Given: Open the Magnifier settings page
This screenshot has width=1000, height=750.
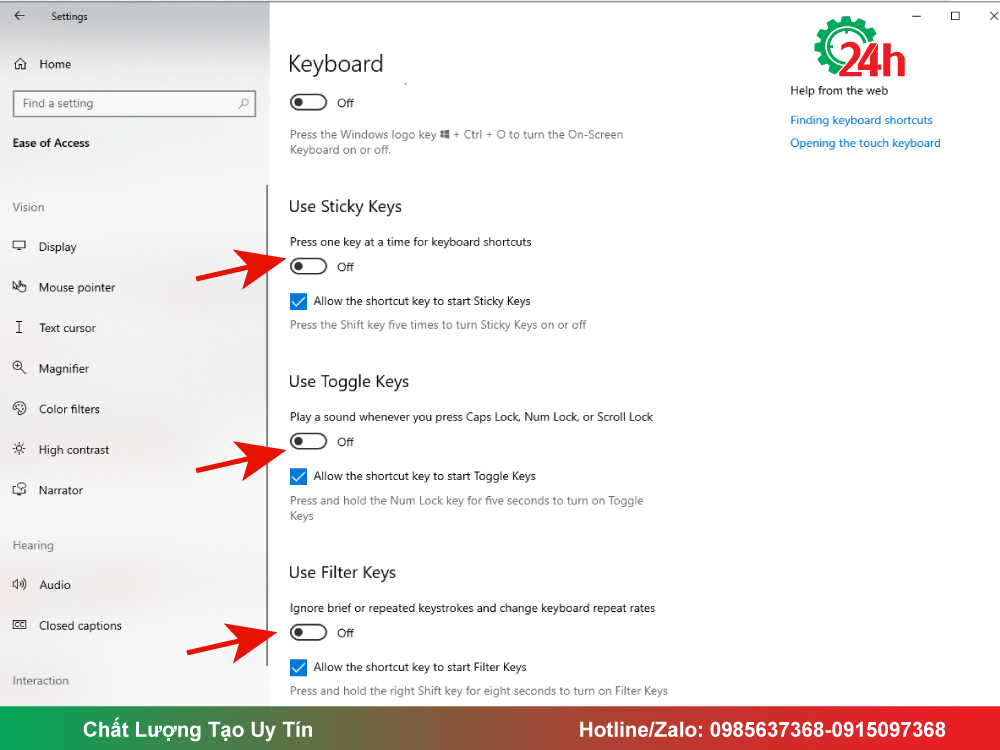Looking at the screenshot, I should [x=64, y=369].
